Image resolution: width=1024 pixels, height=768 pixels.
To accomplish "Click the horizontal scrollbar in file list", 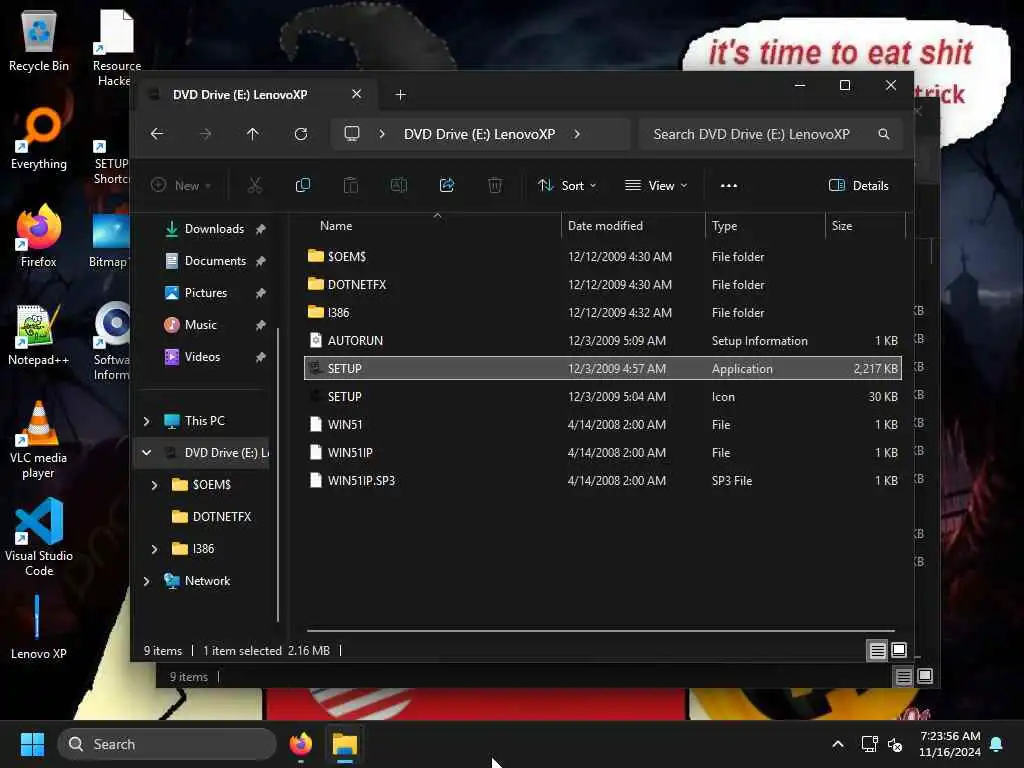I will coord(601,631).
